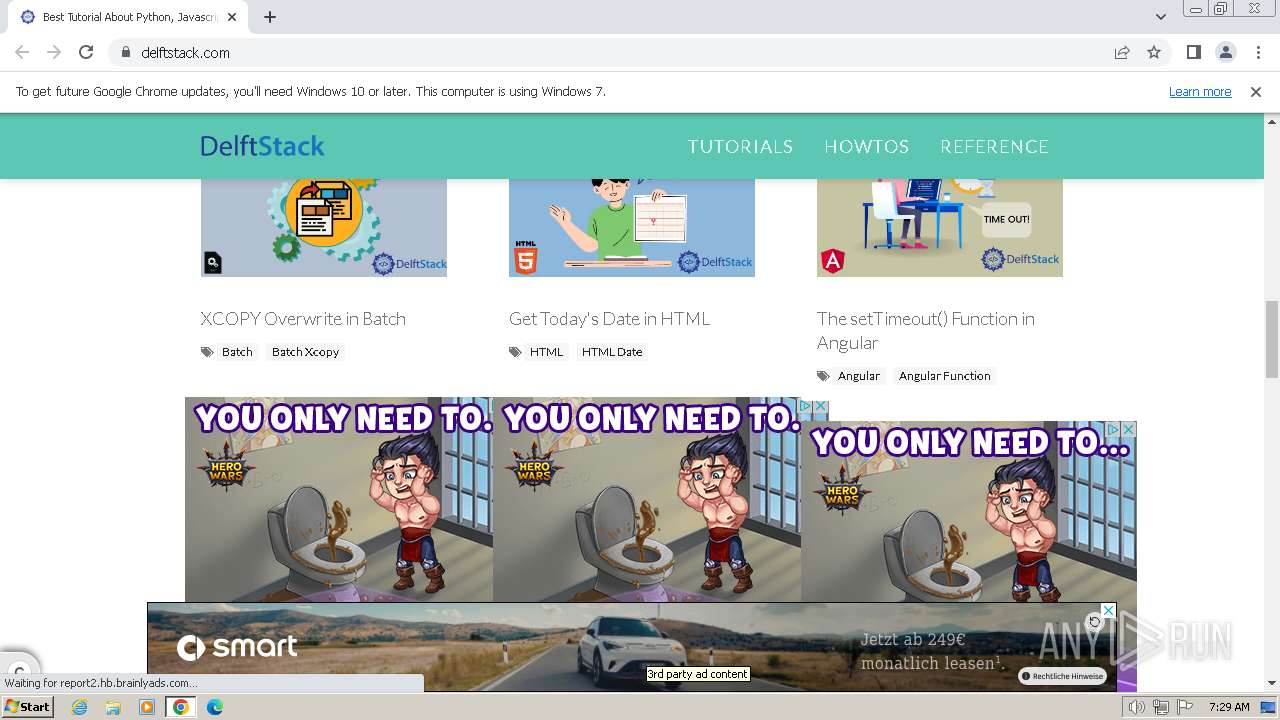Expand the tab search chevron
The width and height of the screenshot is (1280, 720).
[x=1160, y=17]
